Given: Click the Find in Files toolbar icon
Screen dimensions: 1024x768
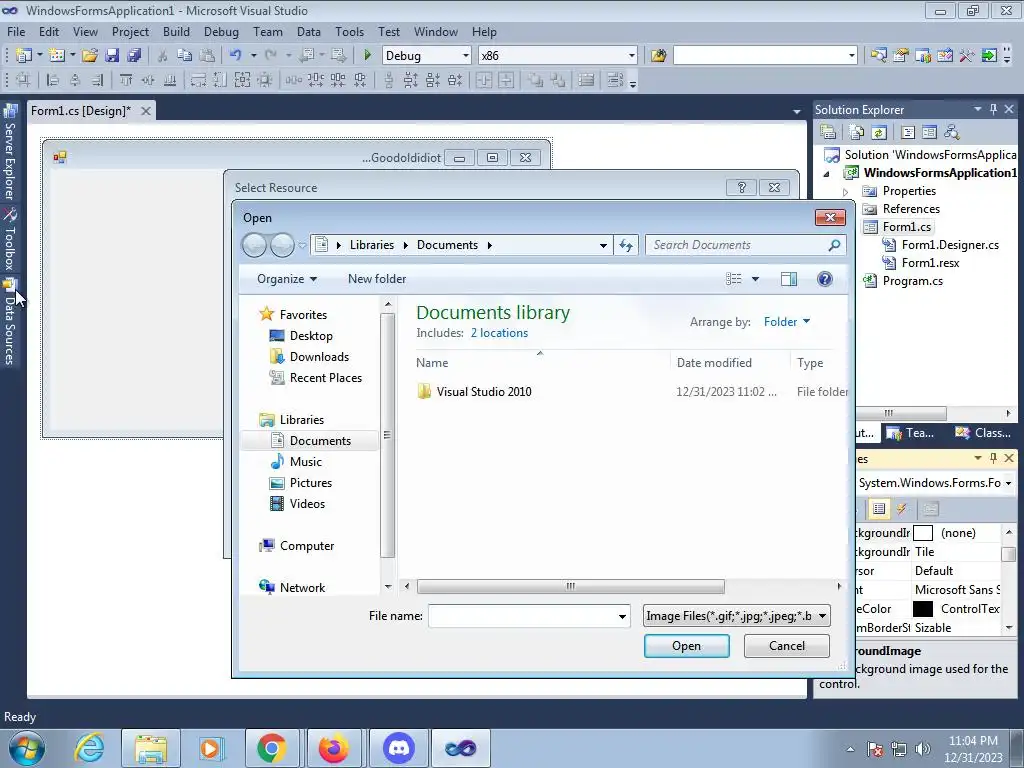Looking at the screenshot, I should [658, 56].
